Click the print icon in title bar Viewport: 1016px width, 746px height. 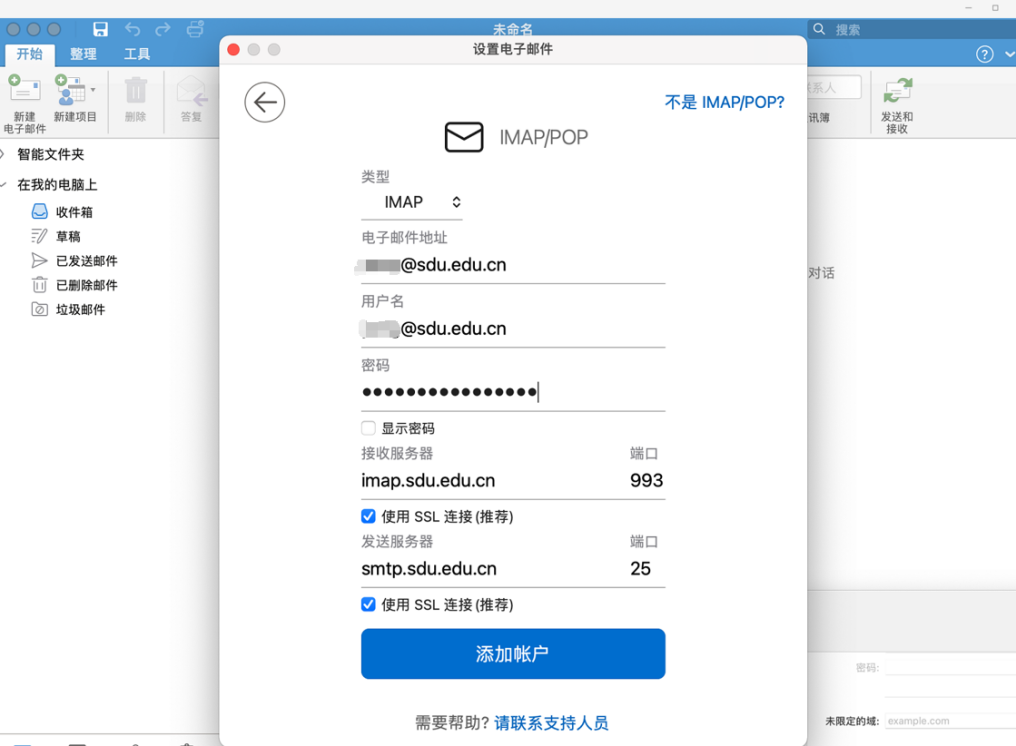pos(195,29)
